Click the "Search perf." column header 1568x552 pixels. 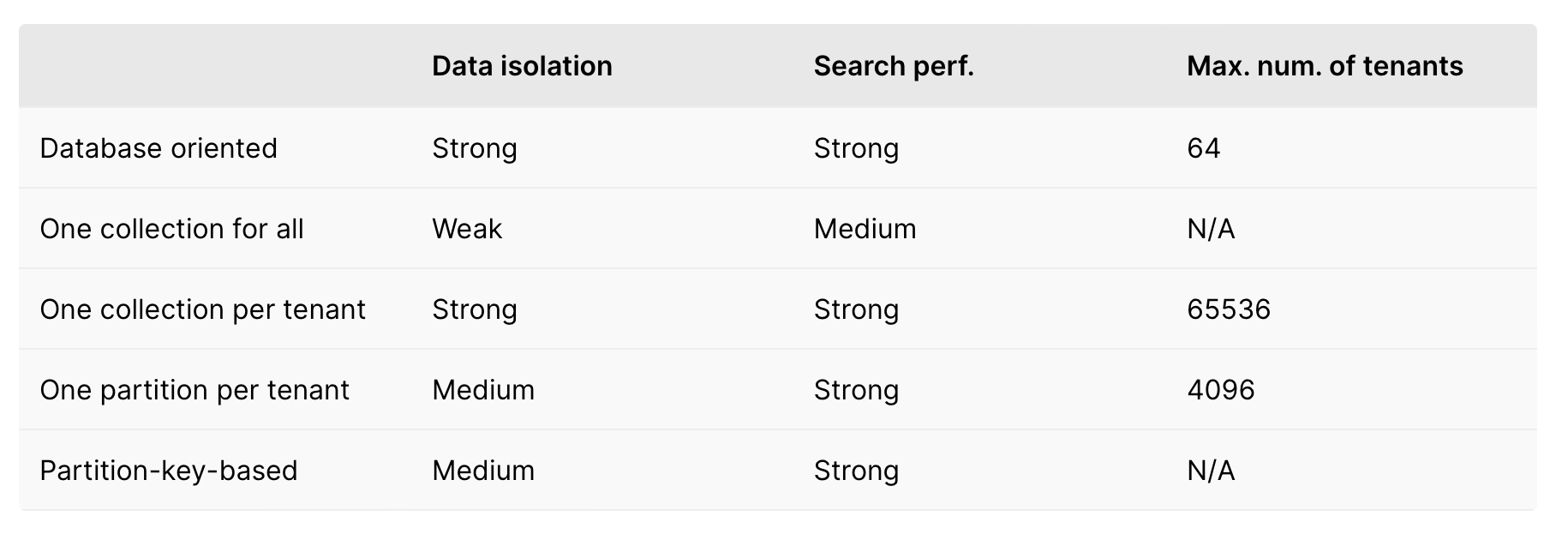pos(894,66)
